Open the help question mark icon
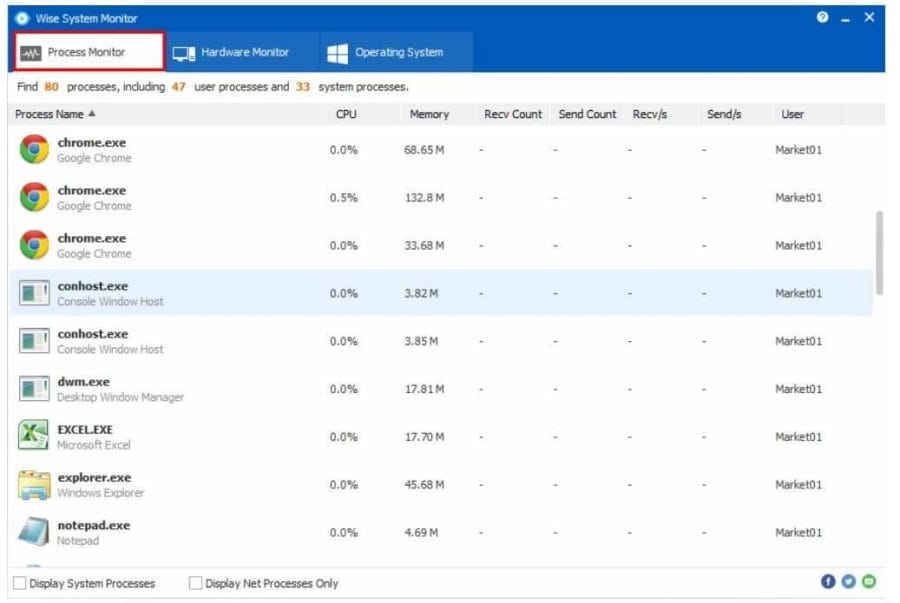Image resolution: width=900 pixels, height=603 pixels. click(823, 17)
